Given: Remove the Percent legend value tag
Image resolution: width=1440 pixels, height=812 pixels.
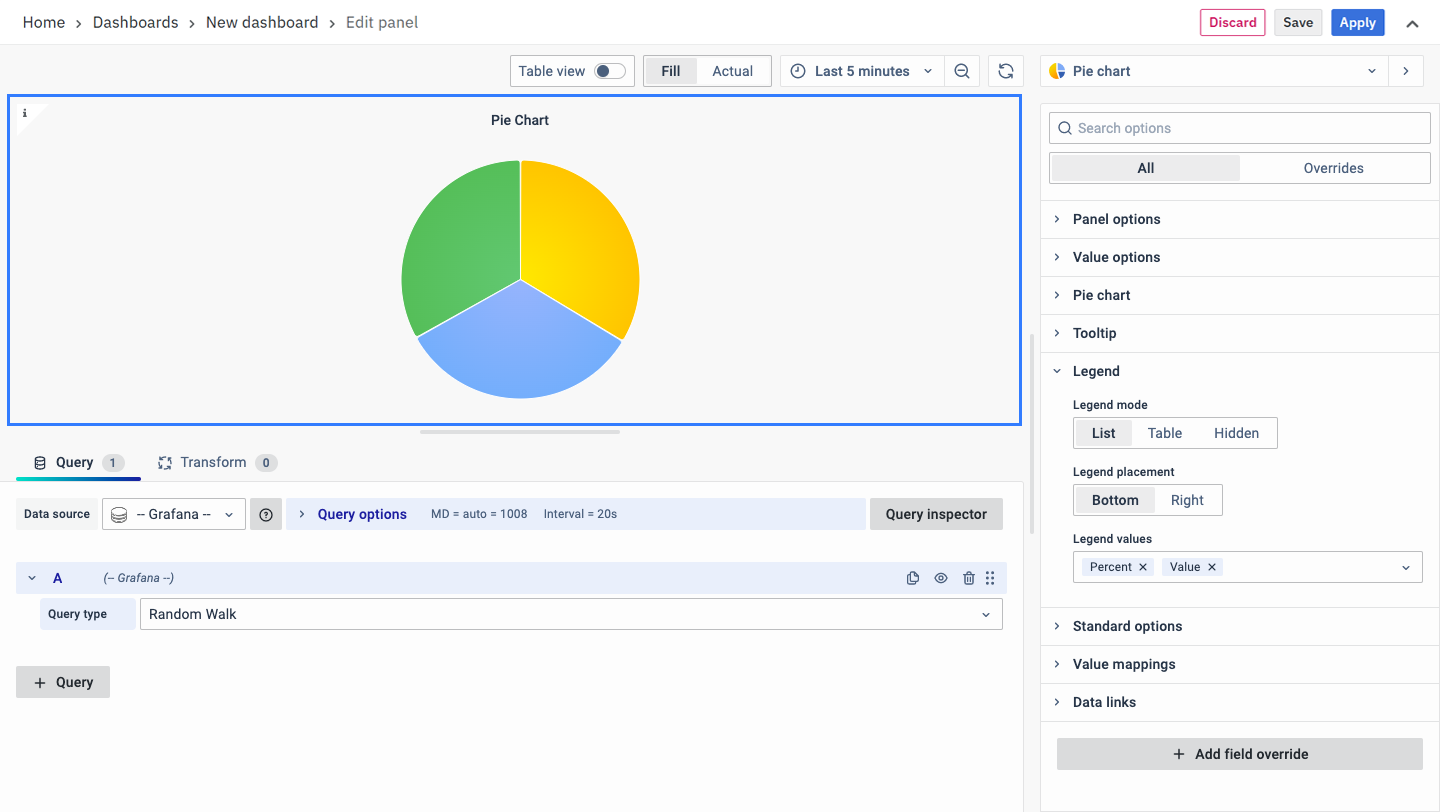Looking at the screenshot, I should (x=1144, y=567).
